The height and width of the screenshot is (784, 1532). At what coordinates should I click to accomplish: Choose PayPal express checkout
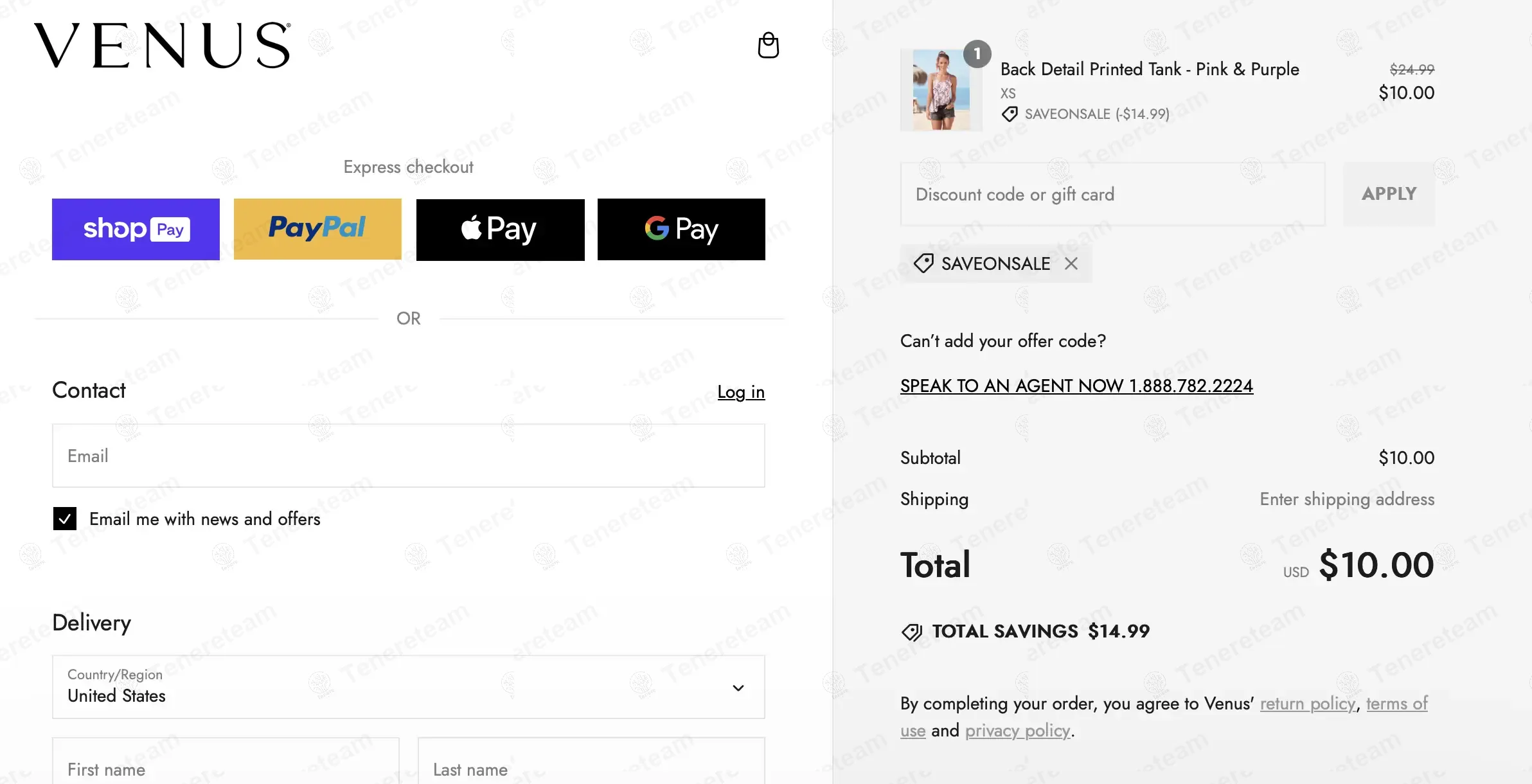[x=317, y=229]
